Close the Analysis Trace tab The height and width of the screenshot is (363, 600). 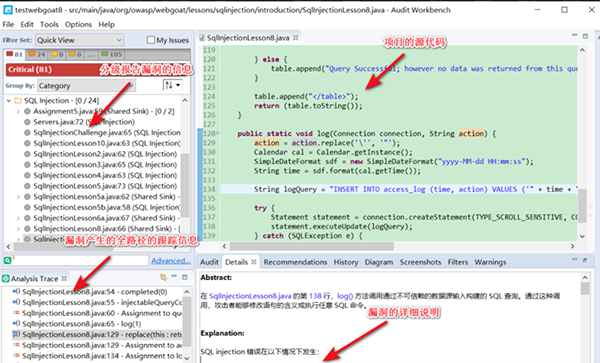point(64,278)
